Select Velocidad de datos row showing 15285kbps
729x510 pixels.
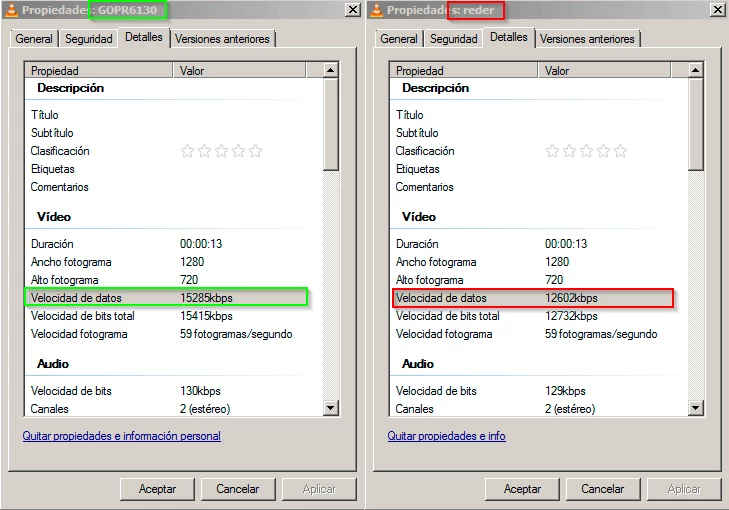pos(165,297)
